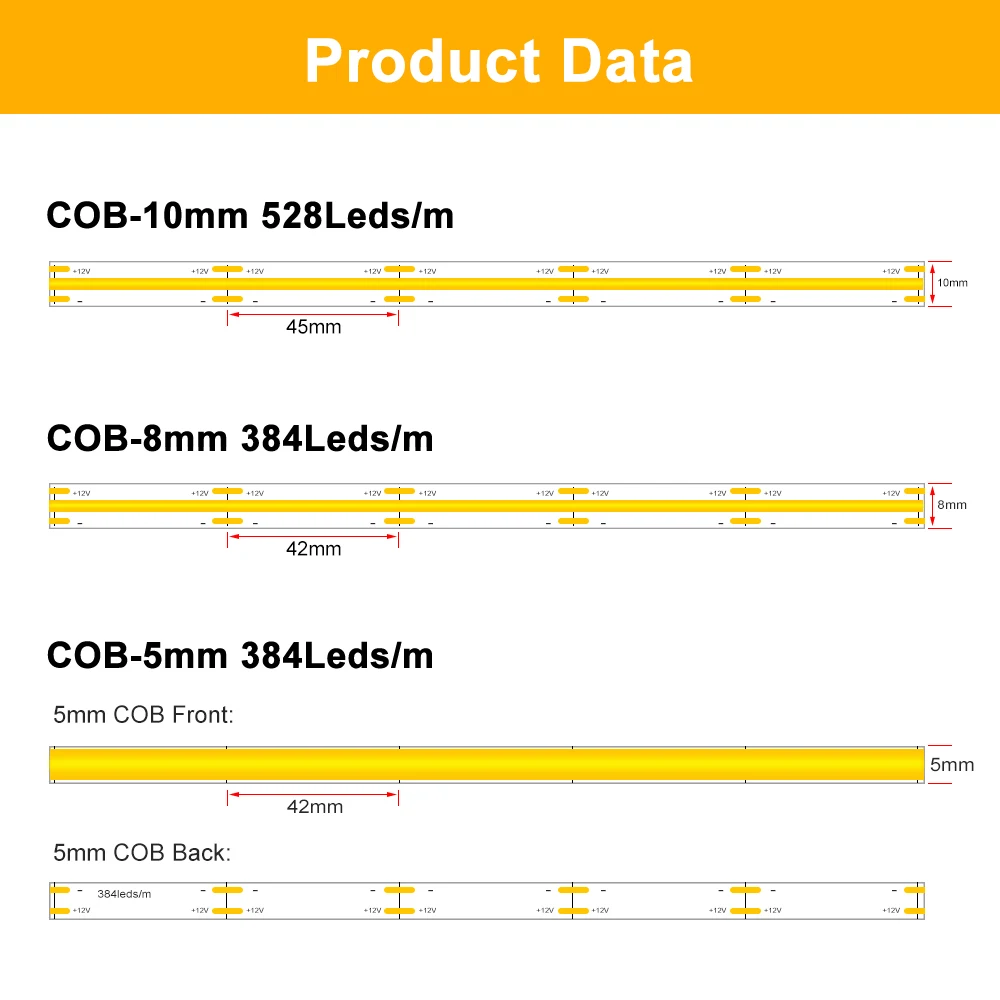Click the 384leds/m text on back strip

[x=124, y=894]
